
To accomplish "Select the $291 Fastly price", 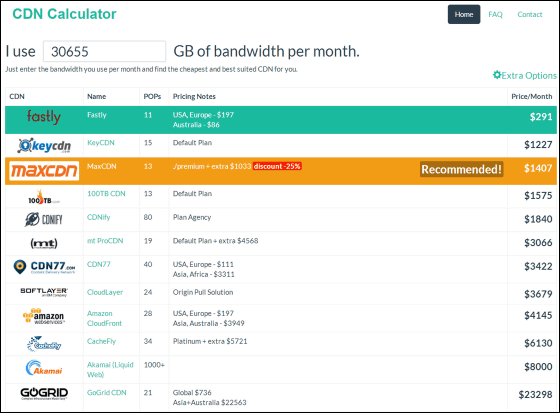I will (541, 117).
